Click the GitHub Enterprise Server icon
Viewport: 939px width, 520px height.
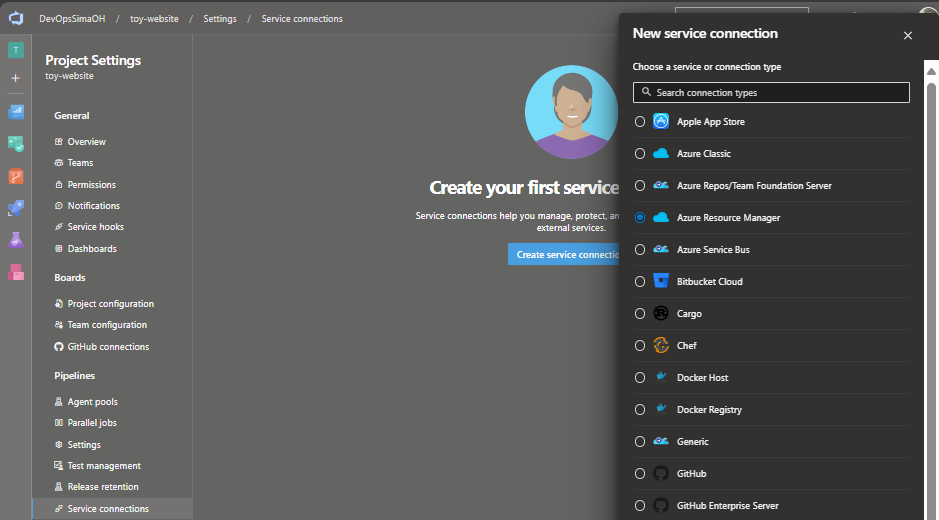[661, 506]
